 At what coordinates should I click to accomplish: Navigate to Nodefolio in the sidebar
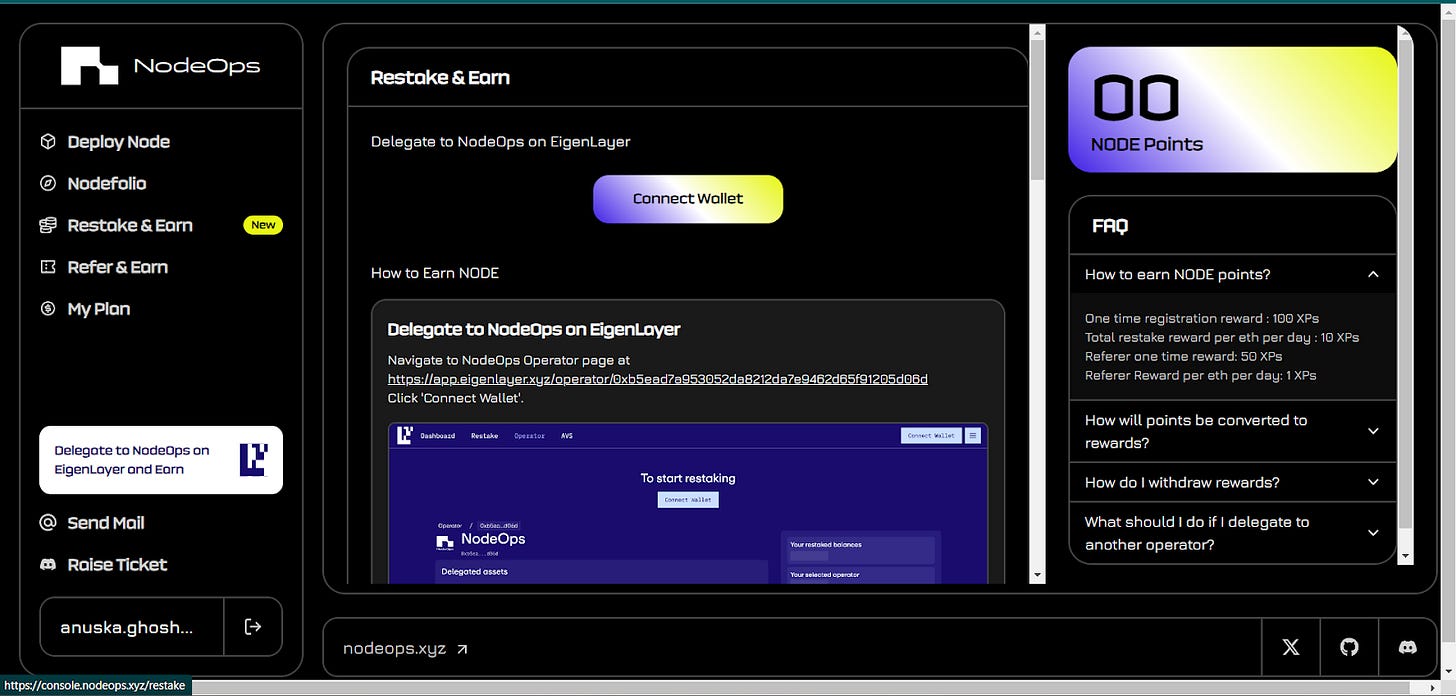(105, 183)
